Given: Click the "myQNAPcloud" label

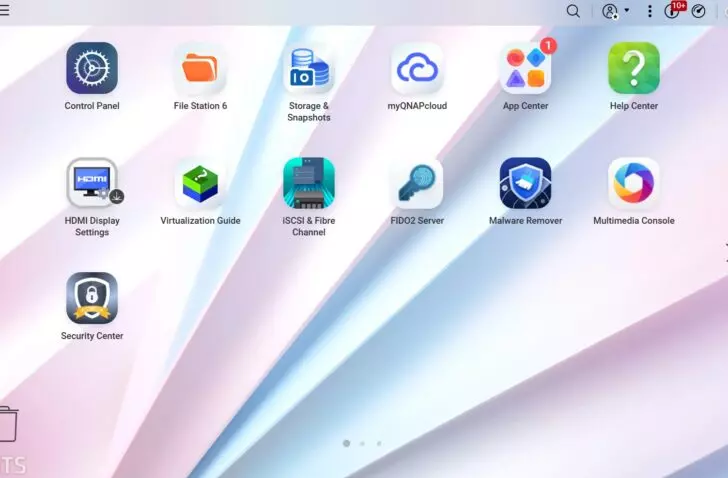Looking at the screenshot, I should pyautogui.click(x=417, y=106).
